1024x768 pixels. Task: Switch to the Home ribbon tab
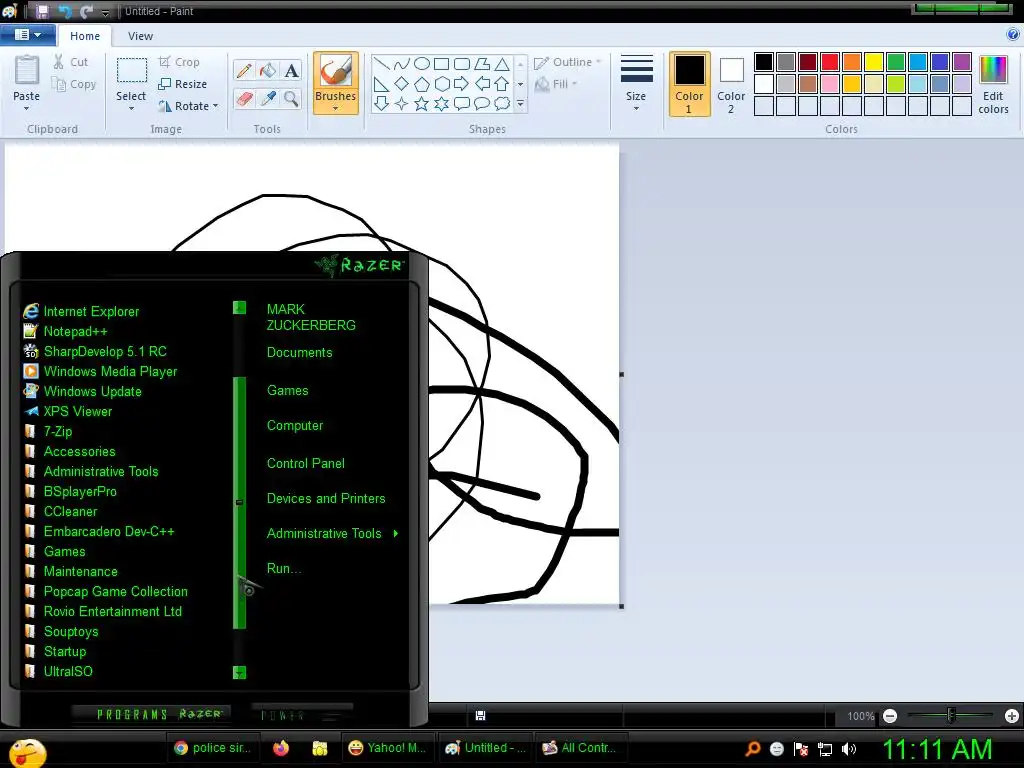(85, 36)
